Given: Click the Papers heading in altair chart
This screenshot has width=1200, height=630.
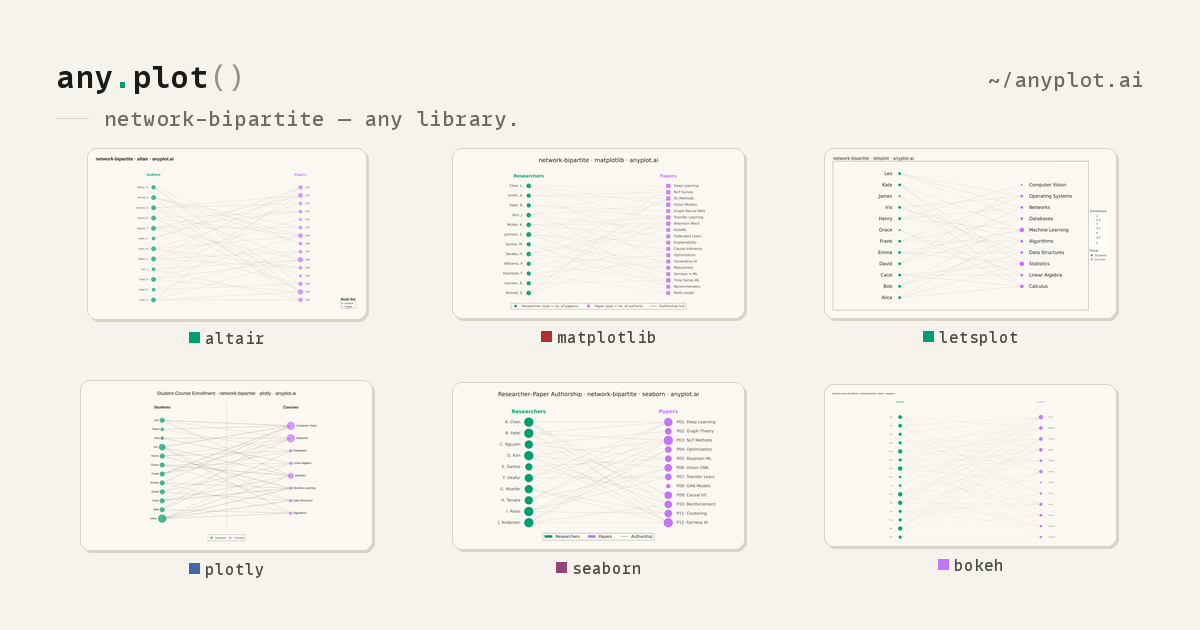Looking at the screenshot, I should (x=300, y=175).
